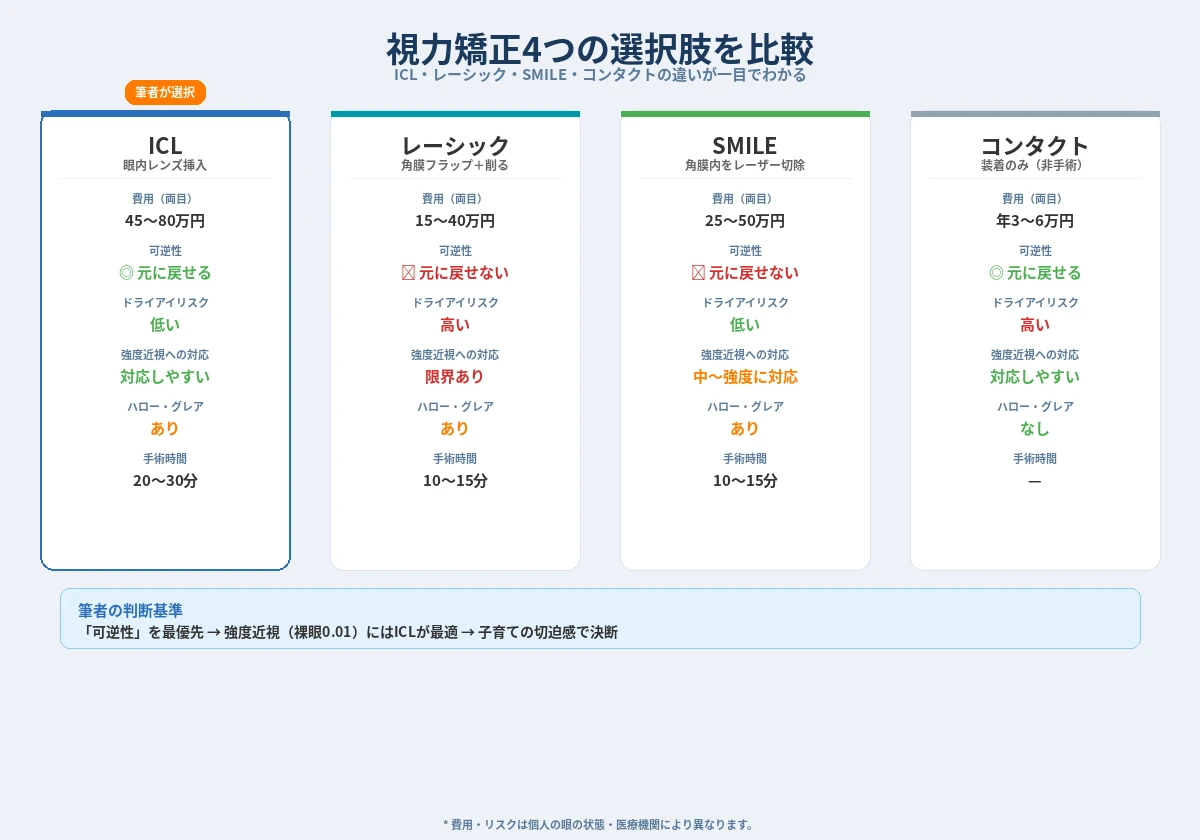
Task: Click ICL halo/glare value あり
Action: point(165,429)
